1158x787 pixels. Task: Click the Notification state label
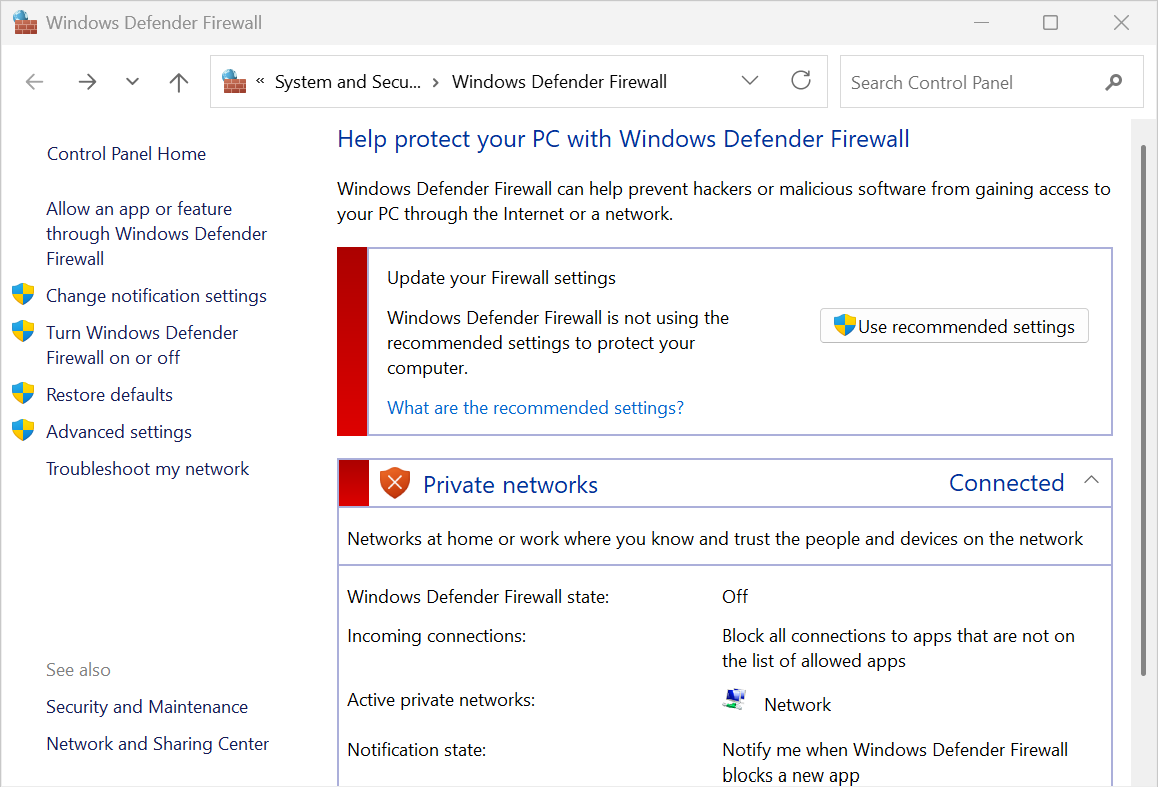(x=417, y=750)
